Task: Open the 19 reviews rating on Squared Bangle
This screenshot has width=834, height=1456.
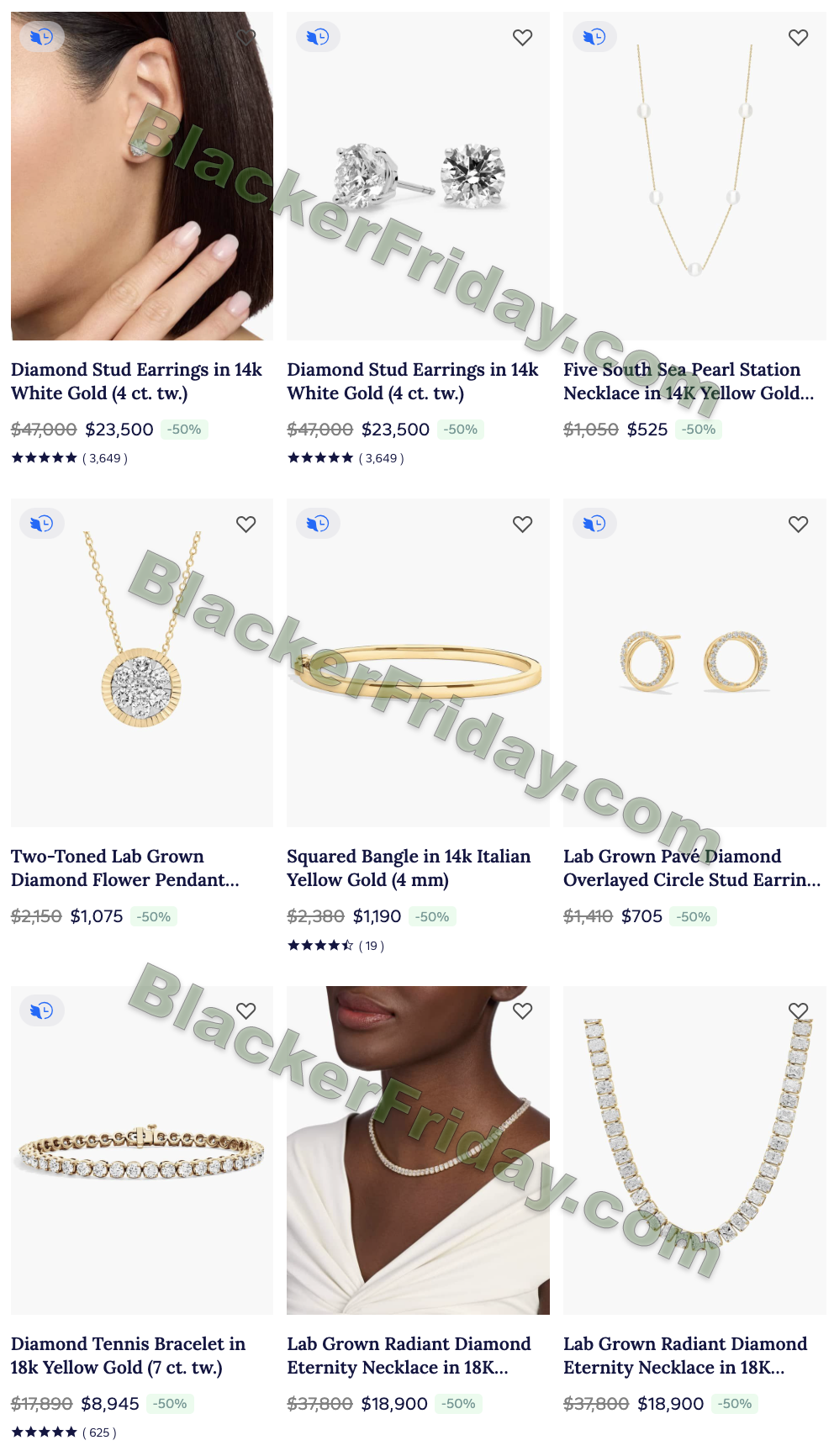Action: [335, 946]
